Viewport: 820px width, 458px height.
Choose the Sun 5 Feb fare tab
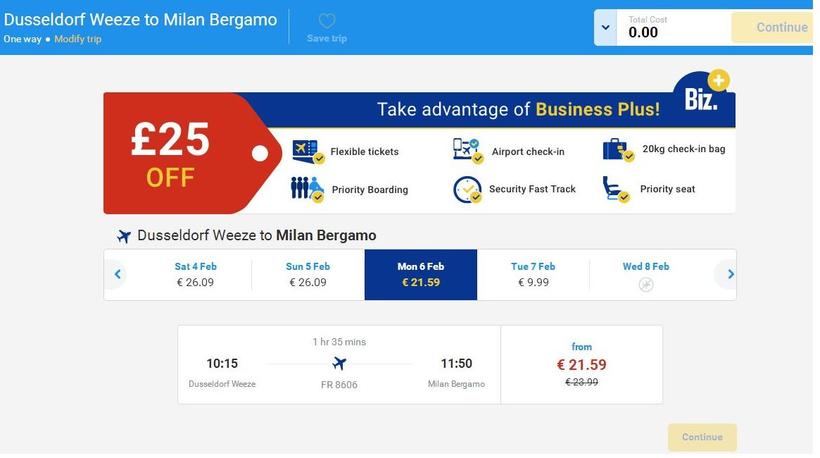tap(308, 275)
